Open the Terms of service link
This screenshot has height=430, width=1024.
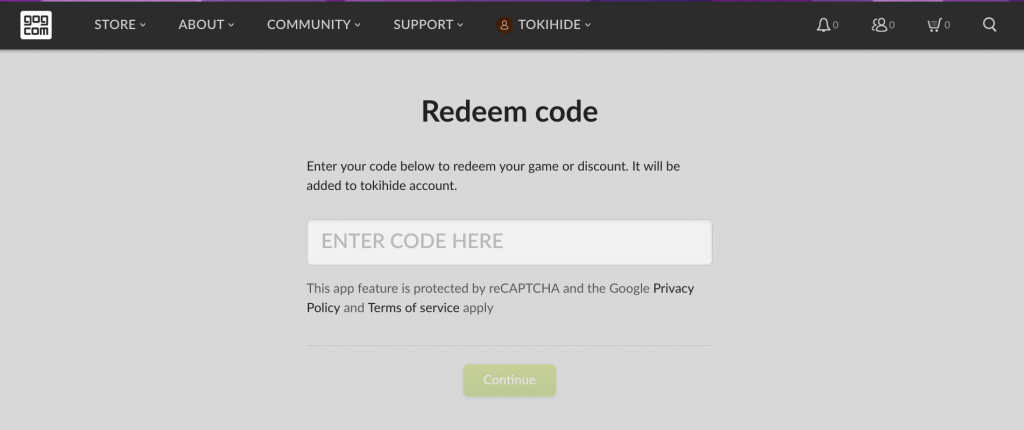click(x=413, y=308)
